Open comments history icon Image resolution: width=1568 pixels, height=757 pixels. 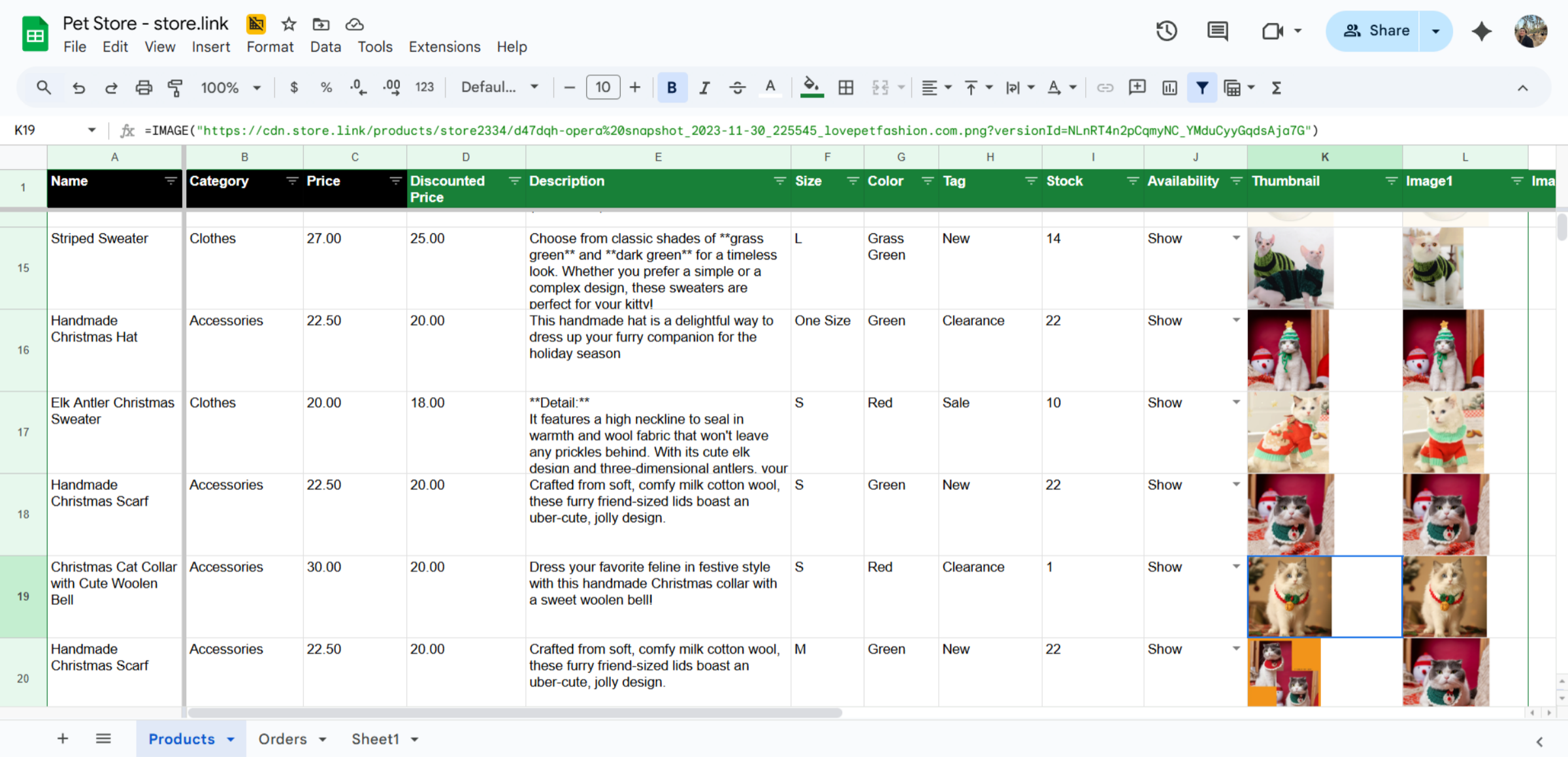point(1217,31)
